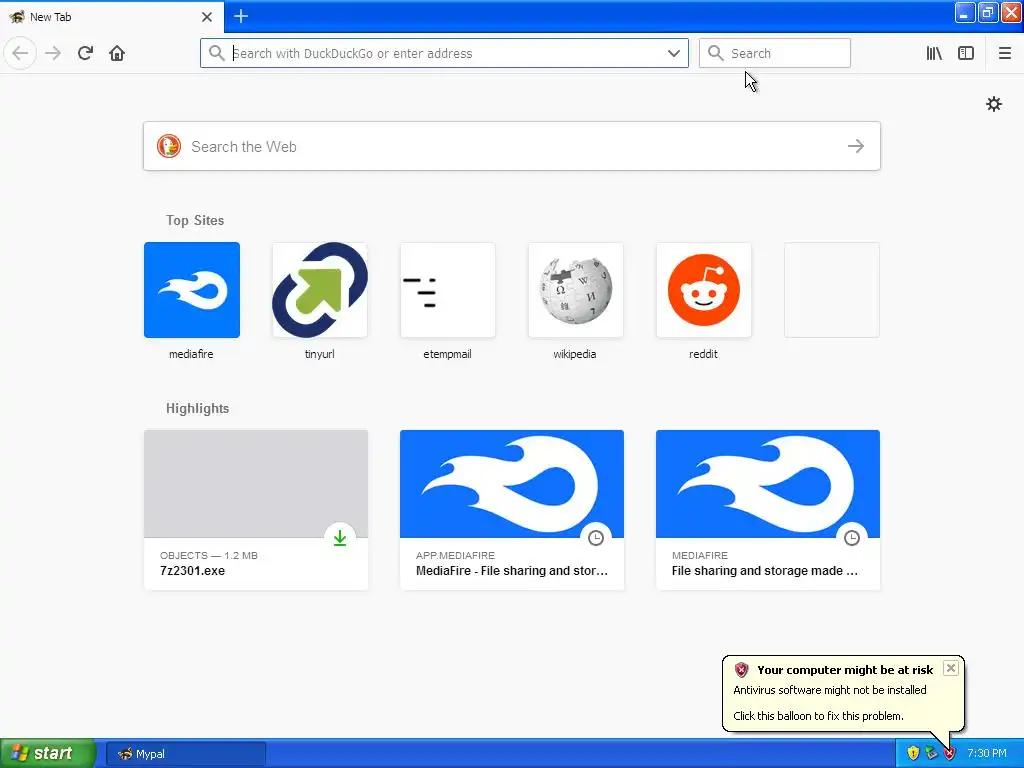Click the 7z2301.exe file name text
Viewport: 1024px width, 768px height.
tap(192, 570)
